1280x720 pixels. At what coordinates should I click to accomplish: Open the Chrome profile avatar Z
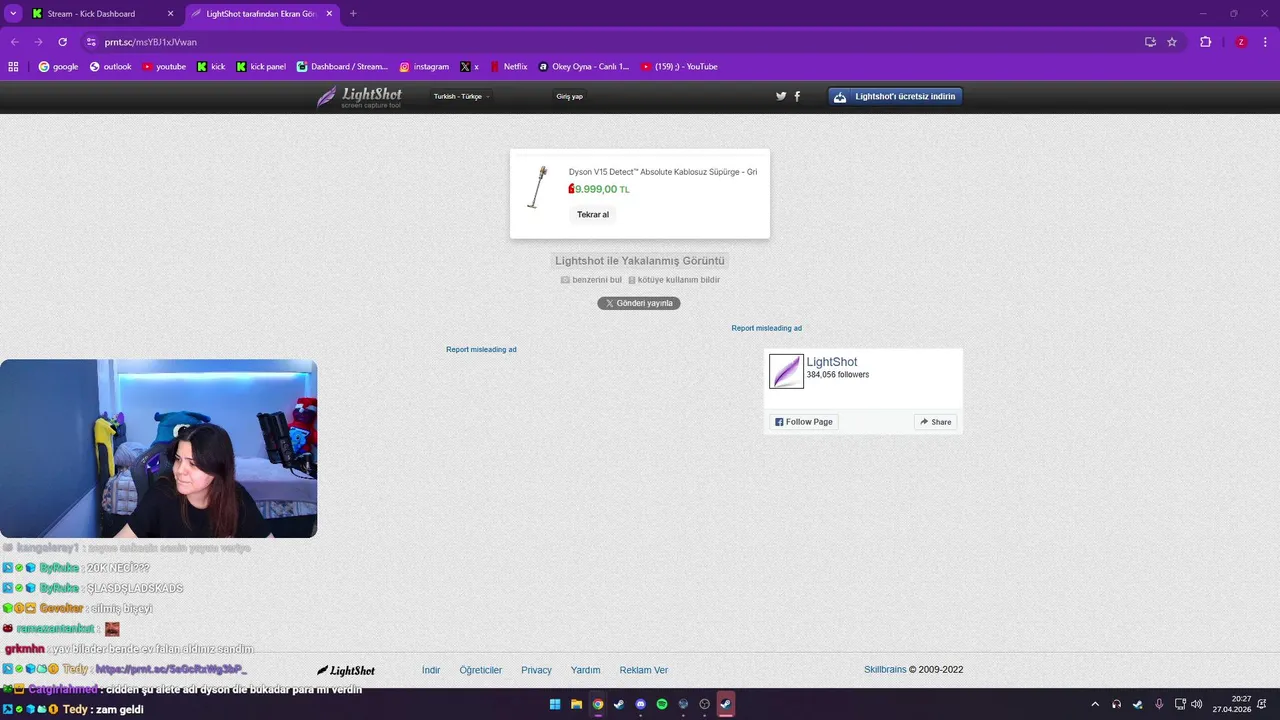1241,42
